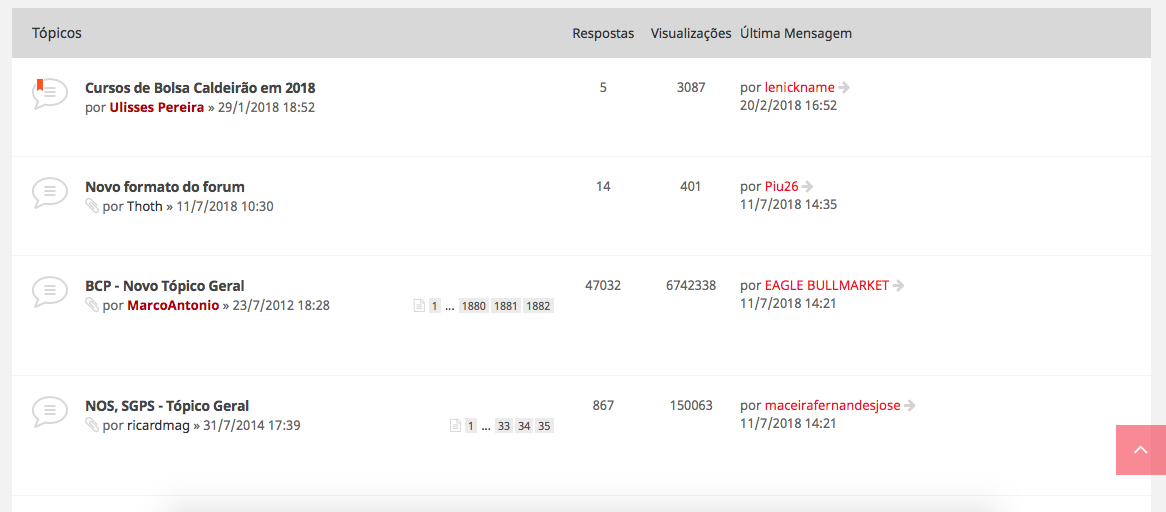This screenshot has height=512, width=1166.
Task: Open page 33 of NOS topic
Action: [503, 426]
